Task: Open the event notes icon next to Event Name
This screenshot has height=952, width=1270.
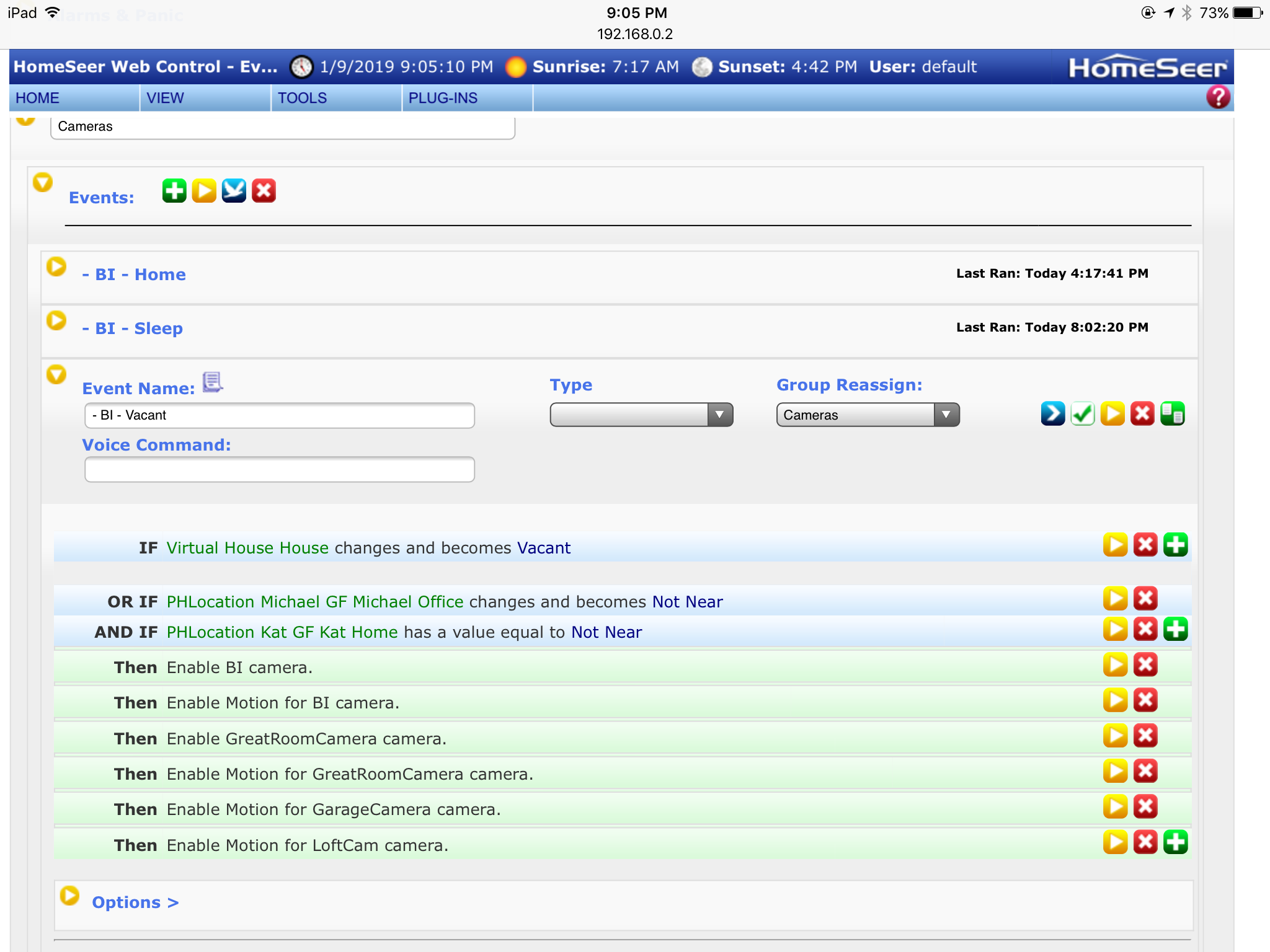Action: pos(213,382)
